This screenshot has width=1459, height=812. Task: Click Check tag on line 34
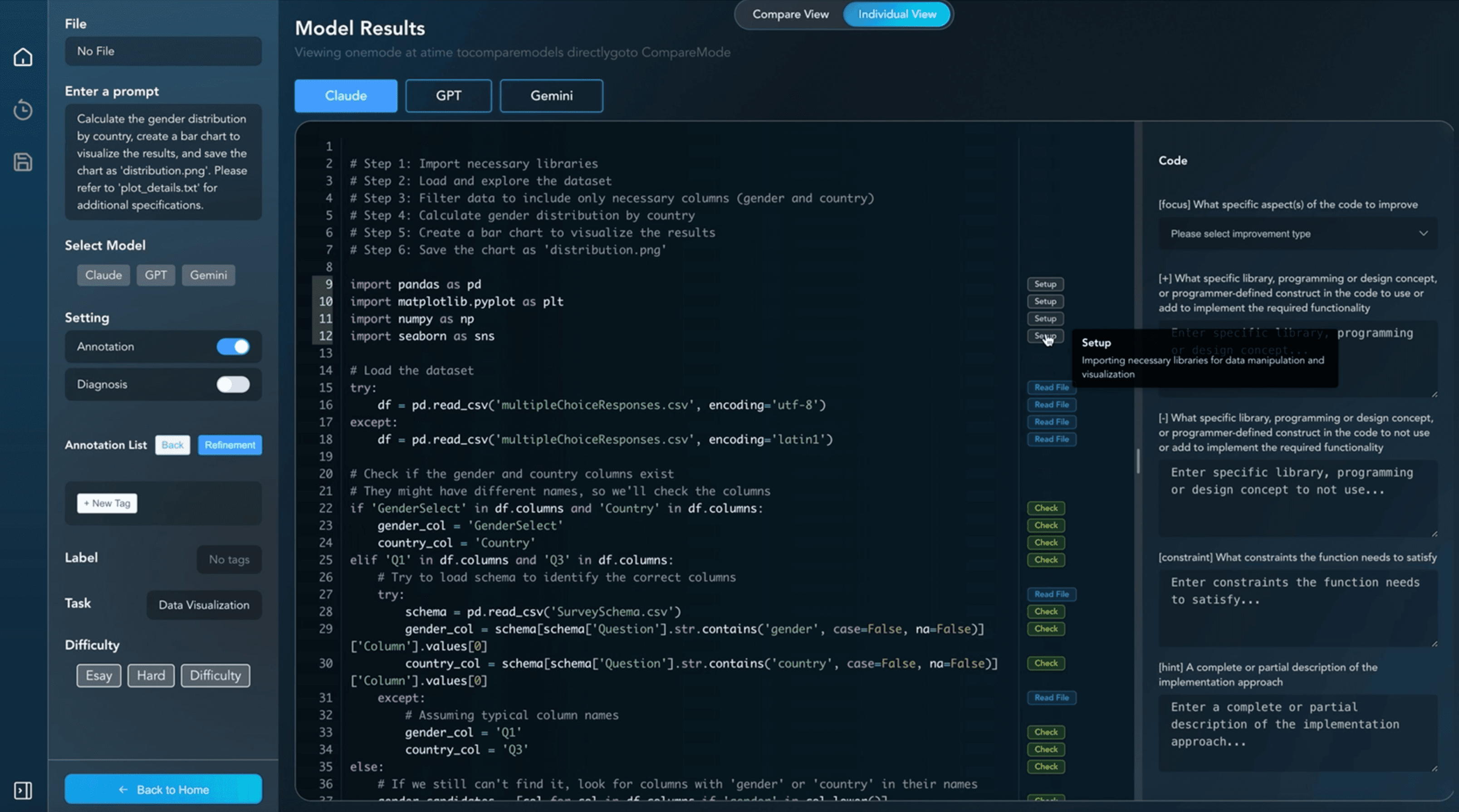tap(1046, 750)
